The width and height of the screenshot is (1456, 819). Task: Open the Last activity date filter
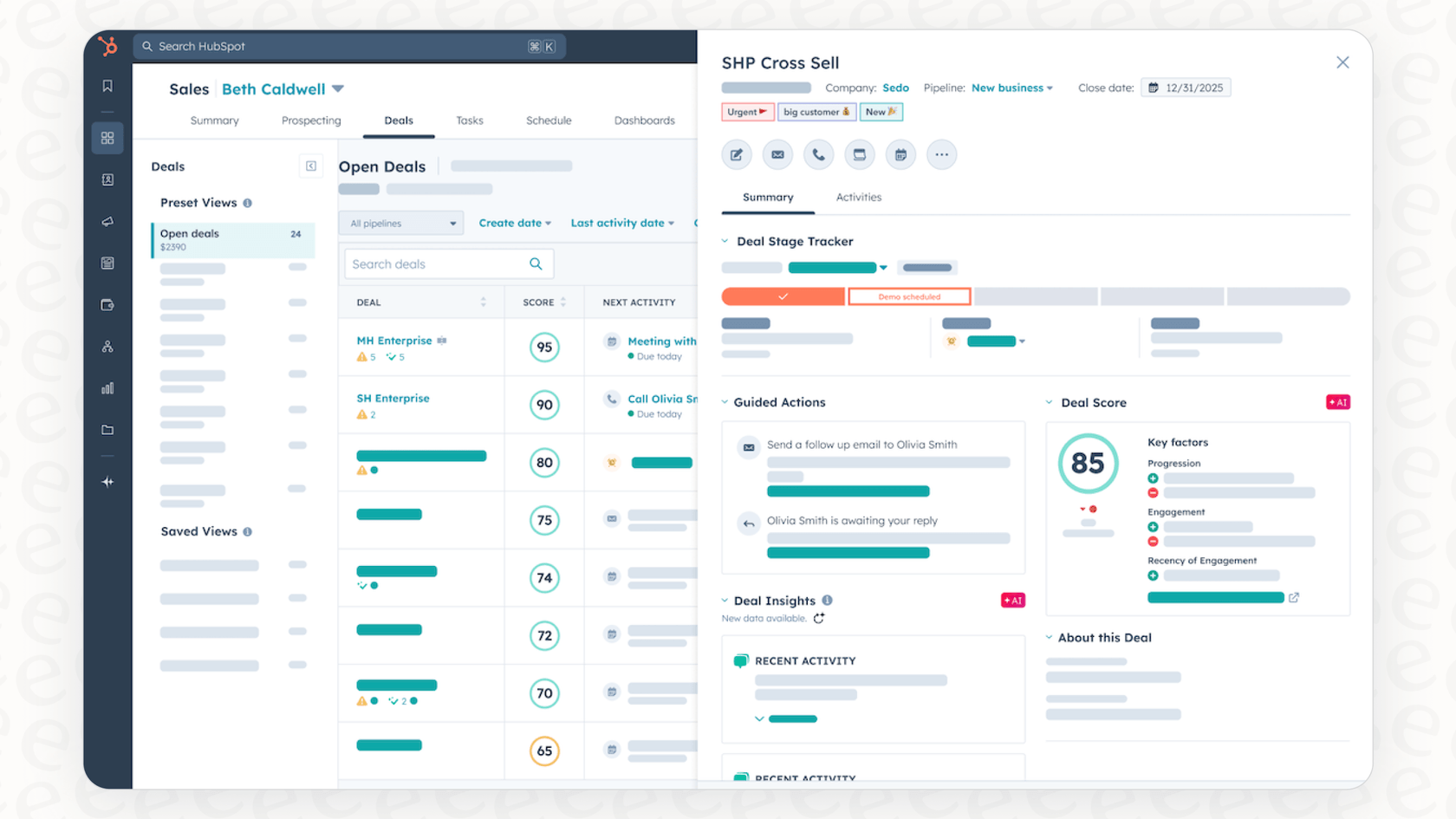click(622, 223)
